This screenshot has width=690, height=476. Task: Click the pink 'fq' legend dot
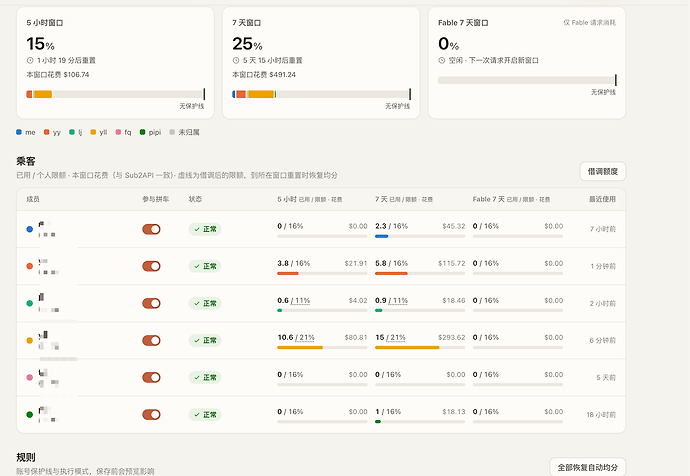(118, 132)
